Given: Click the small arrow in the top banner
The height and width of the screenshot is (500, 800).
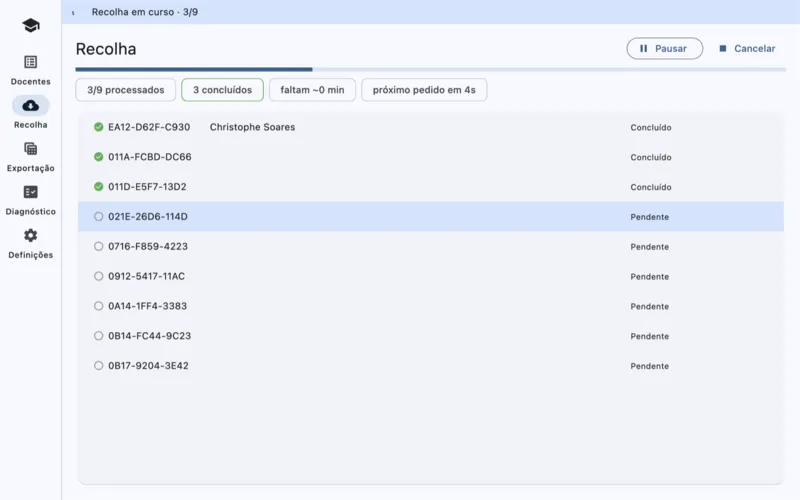Looking at the screenshot, I should tap(73, 13).
